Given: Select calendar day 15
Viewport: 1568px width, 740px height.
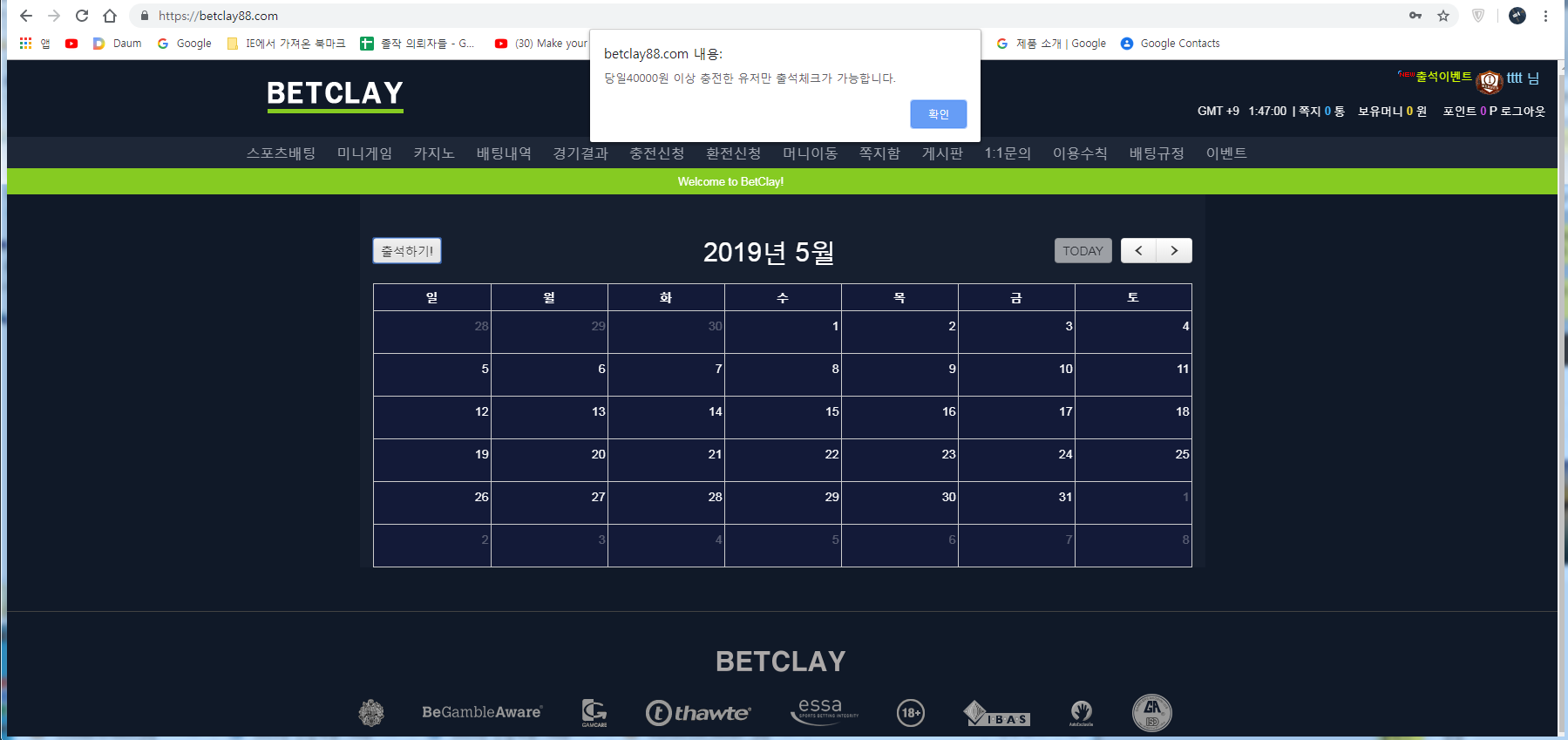Looking at the screenshot, I should coord(832,411).
